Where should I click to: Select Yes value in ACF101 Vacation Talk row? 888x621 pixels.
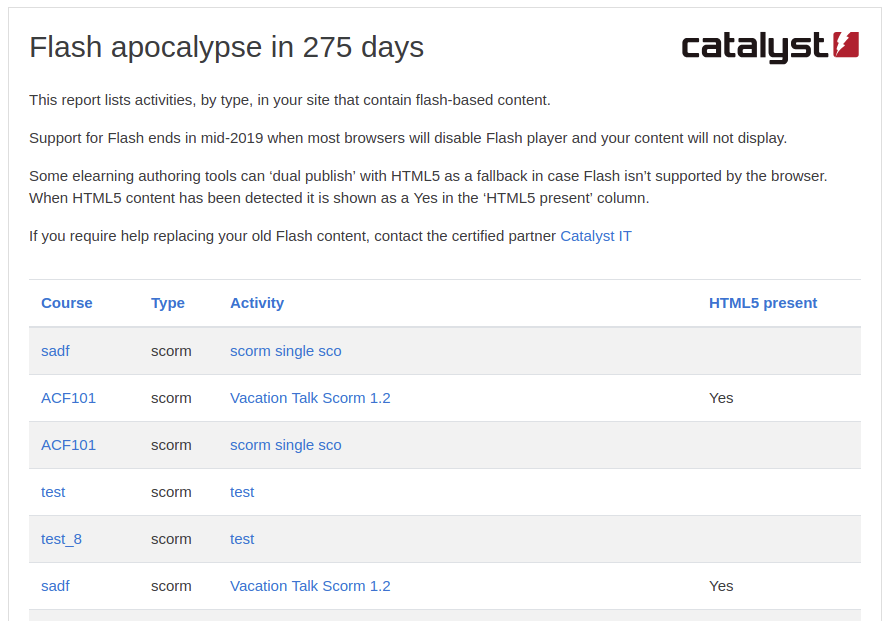pos(721,398)
